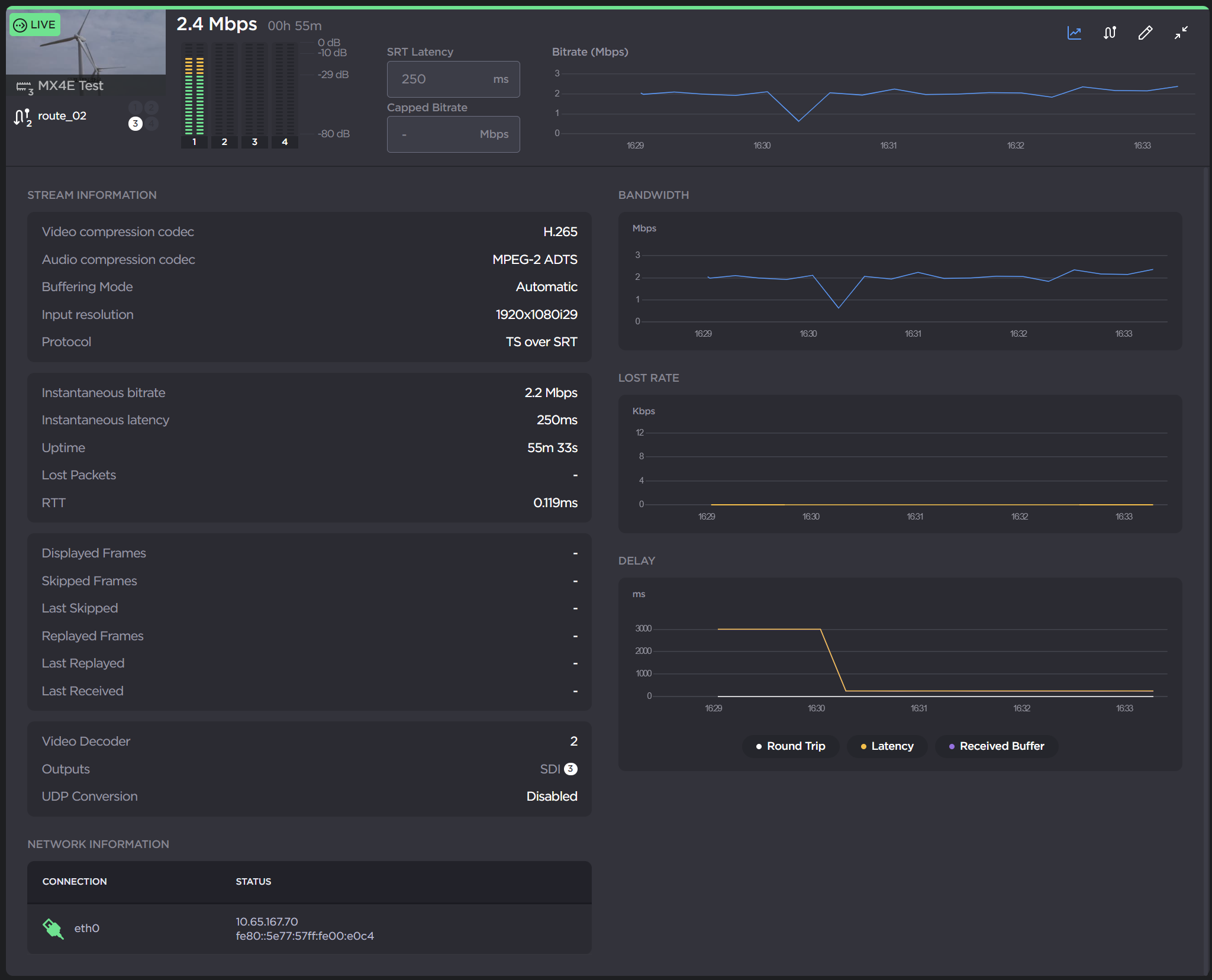Viewport: 1212px width, 980px height.
Task: Select the route view icon
Action: pyautogui.click(x=1110, y=33)
